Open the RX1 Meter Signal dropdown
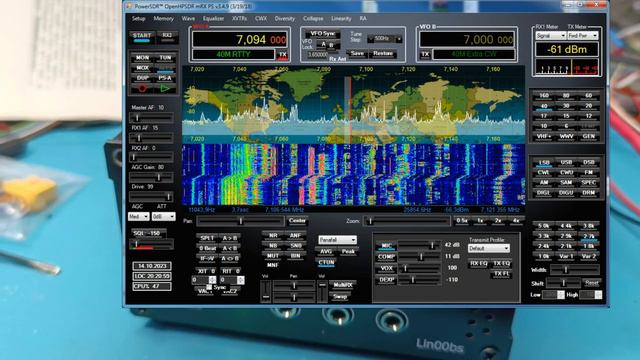640x360 pixels. [x=551, y=36]
